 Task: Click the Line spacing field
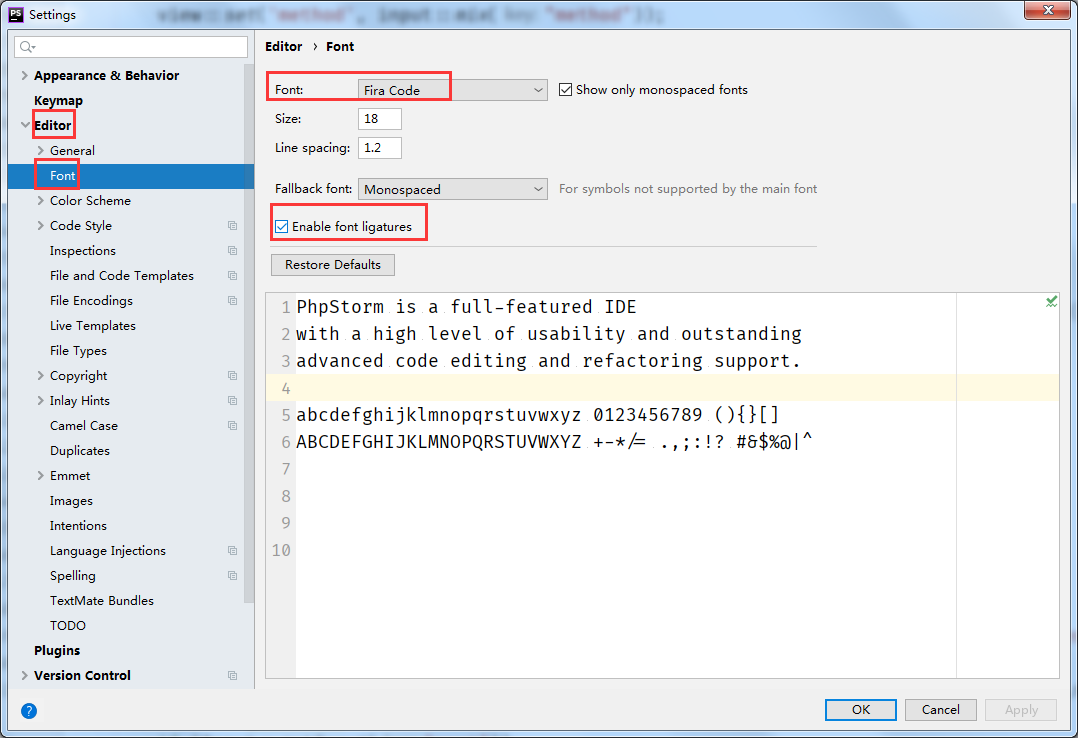(x=380, y=148)
